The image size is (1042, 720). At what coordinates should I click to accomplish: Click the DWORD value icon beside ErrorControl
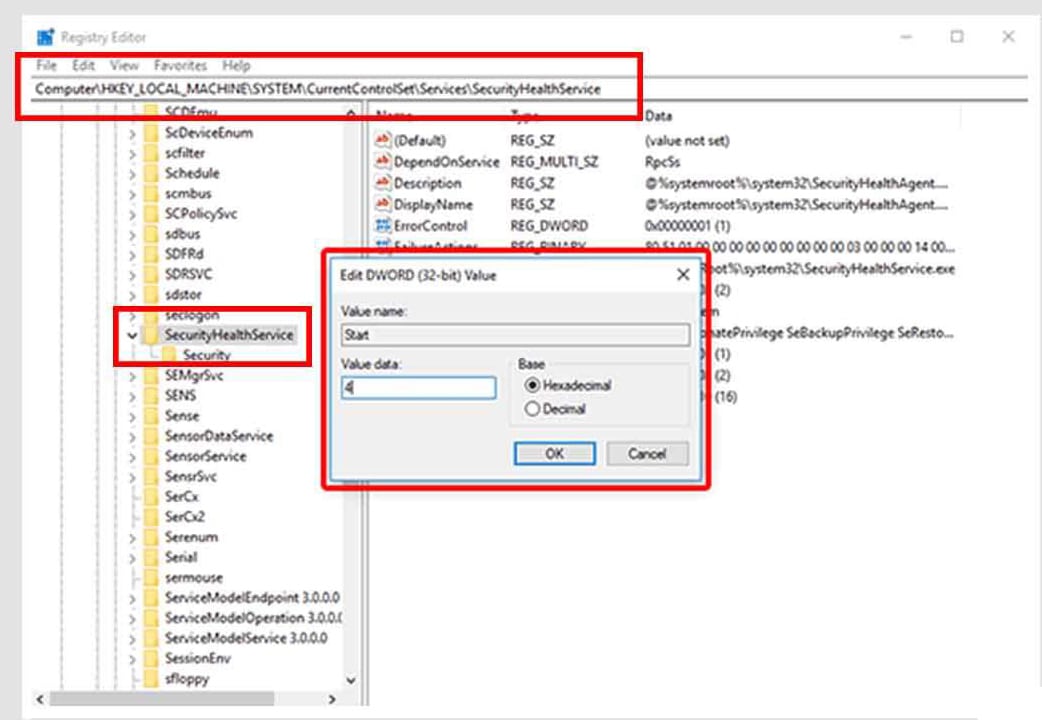pyautogui.click(x=383, y=225)
